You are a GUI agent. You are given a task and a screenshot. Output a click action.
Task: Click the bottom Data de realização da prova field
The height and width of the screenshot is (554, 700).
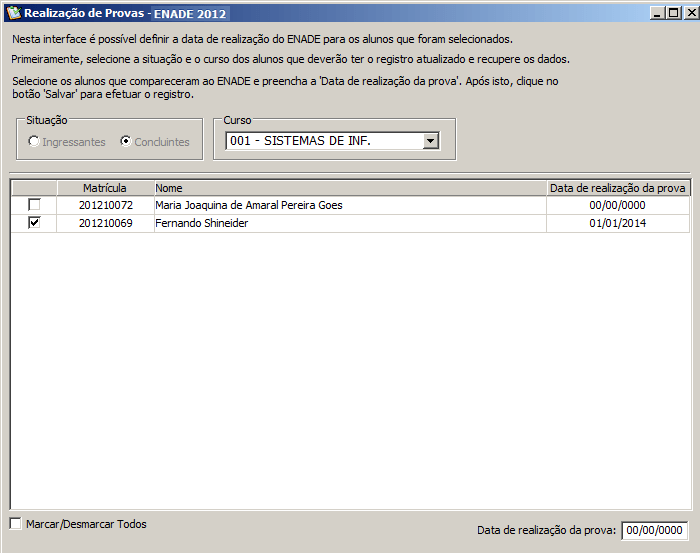pos(654,530)
